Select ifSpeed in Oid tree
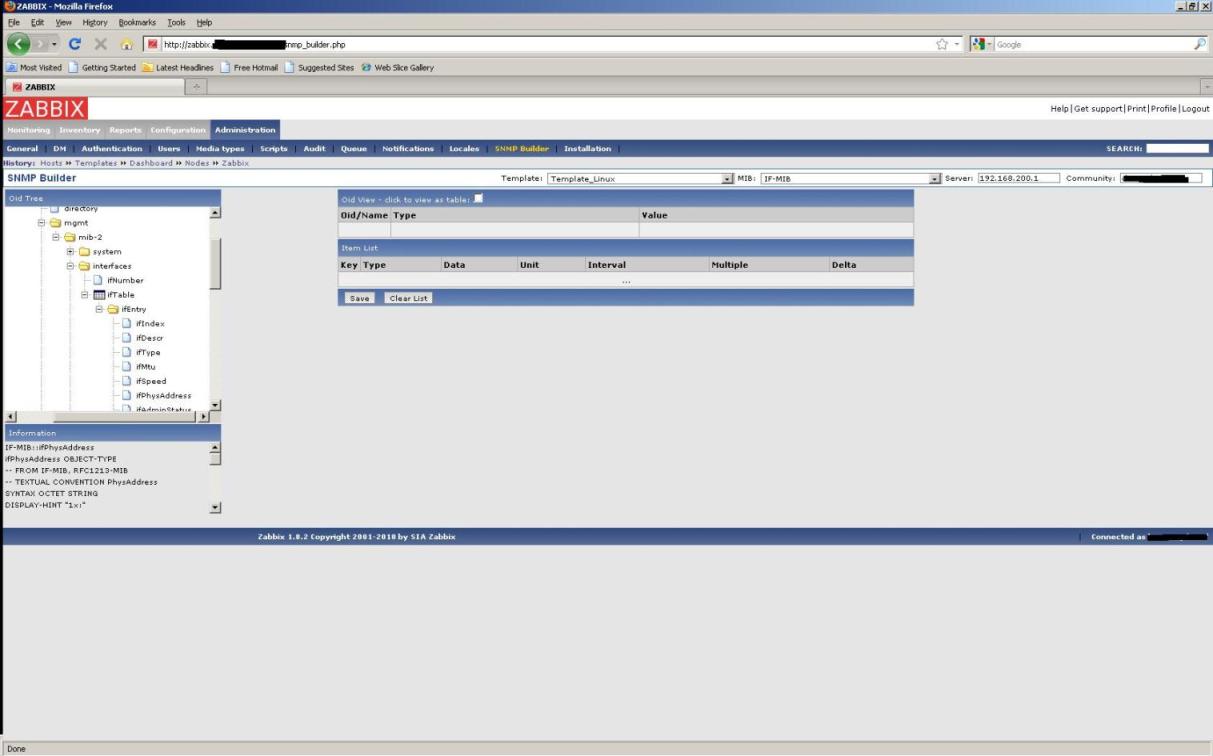The width and height of the screenshot is (1213, 756). [x=151, y=381]
